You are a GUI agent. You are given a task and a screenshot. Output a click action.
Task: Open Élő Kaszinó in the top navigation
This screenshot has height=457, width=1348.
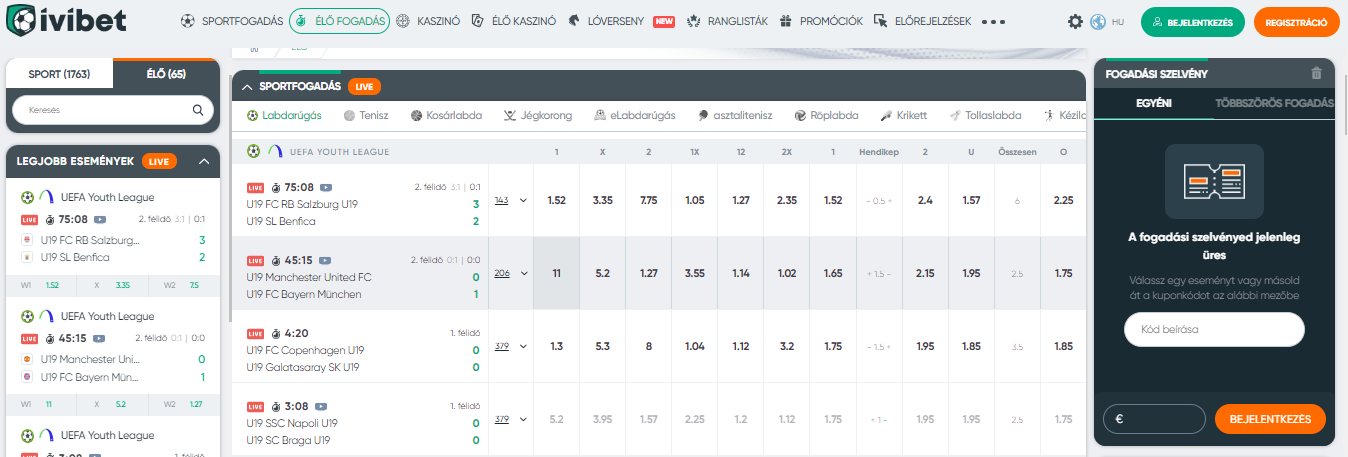click(512, 21)
